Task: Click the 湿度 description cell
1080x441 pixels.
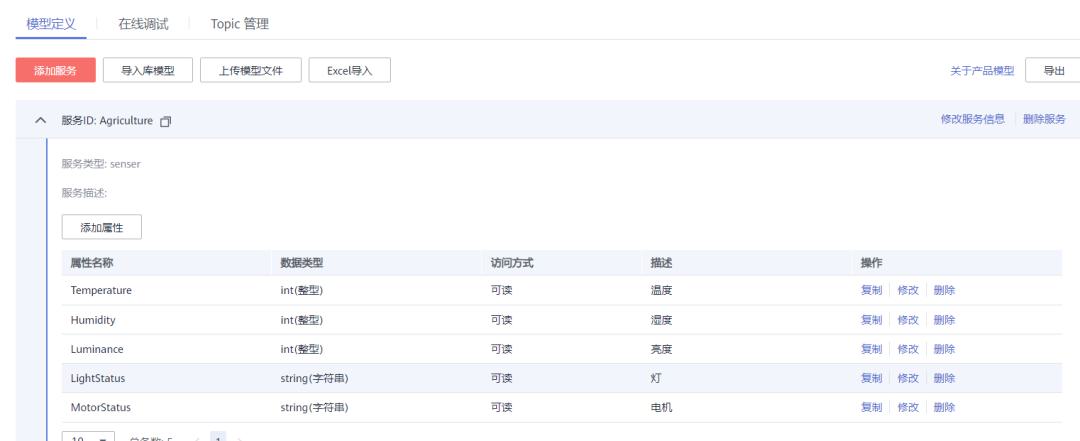Action: click(661, 320)
